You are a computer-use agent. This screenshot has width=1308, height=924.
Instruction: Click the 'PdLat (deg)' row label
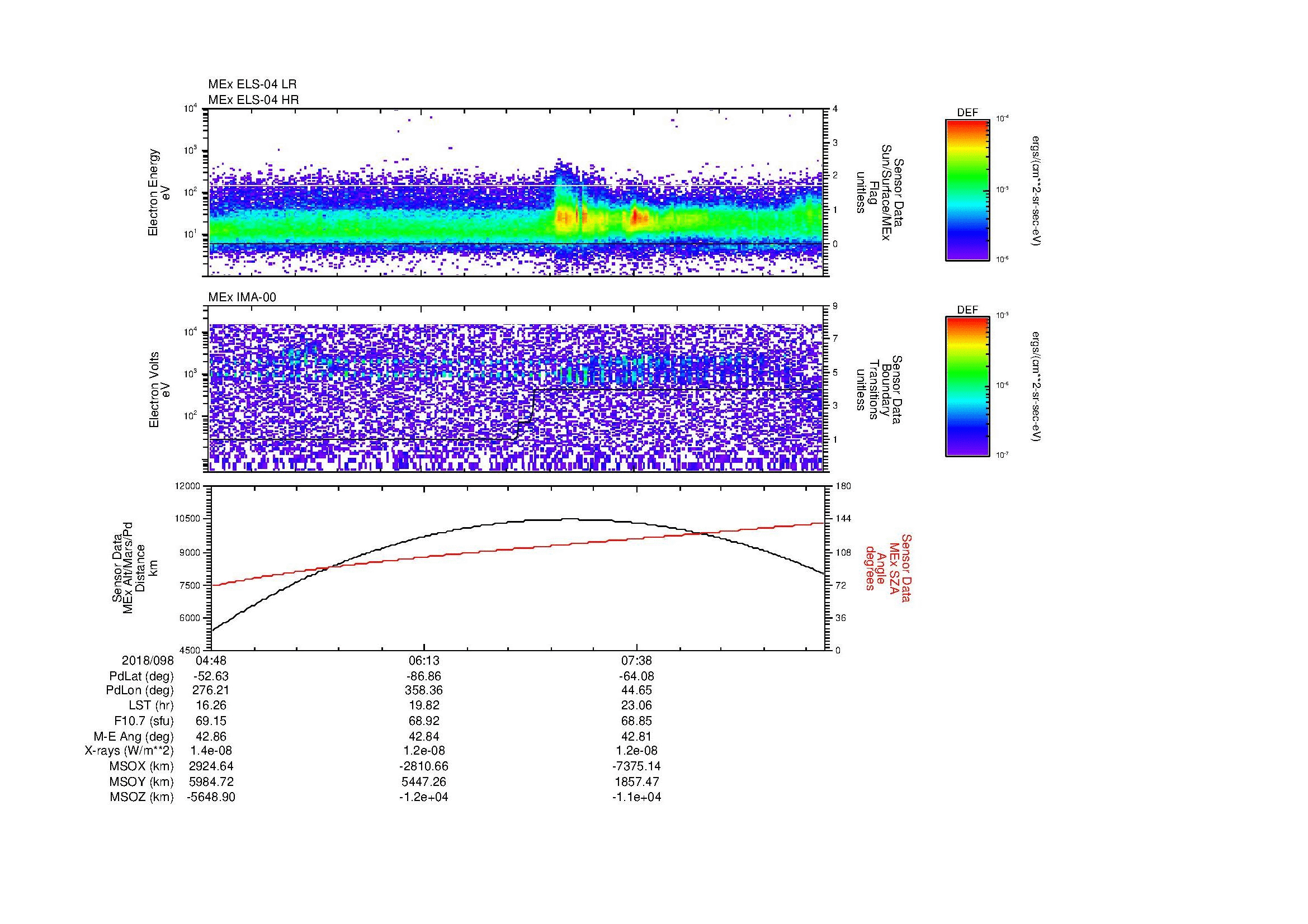[x=141, y=676]
